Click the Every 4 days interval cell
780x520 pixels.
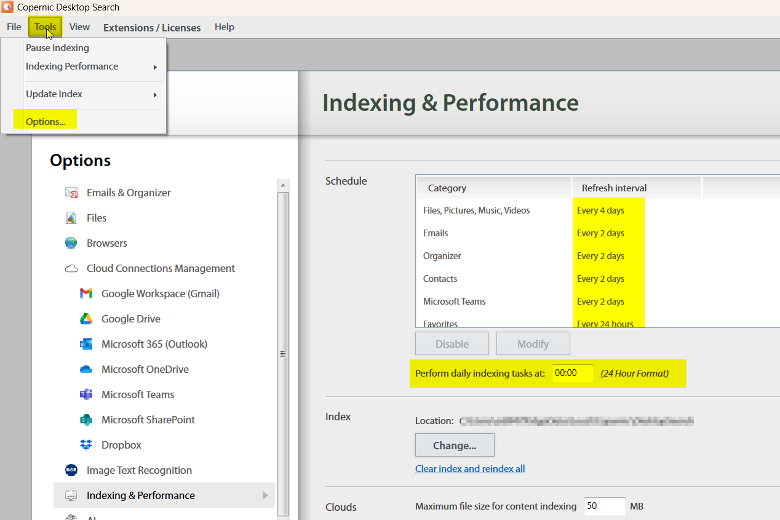pos(600,210)
